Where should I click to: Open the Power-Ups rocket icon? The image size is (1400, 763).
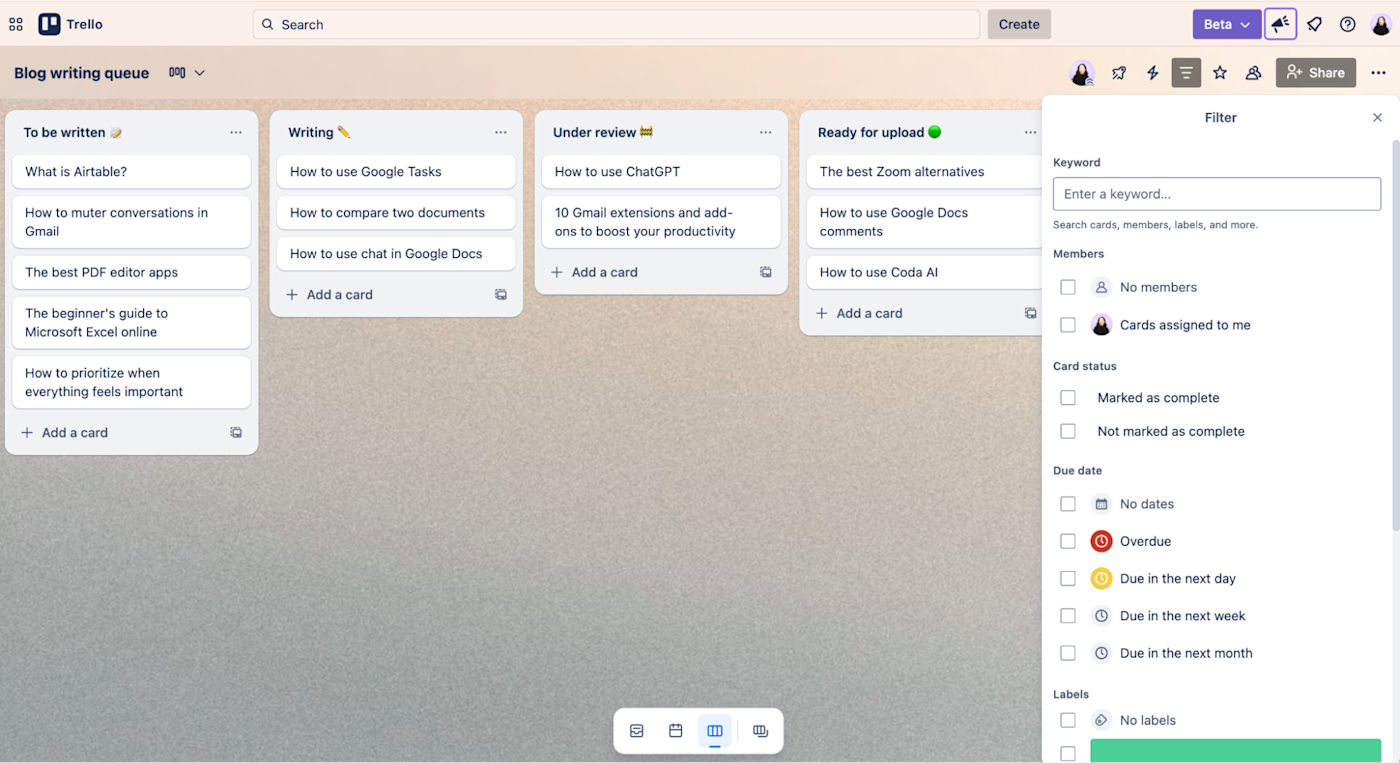(1119, 72)
